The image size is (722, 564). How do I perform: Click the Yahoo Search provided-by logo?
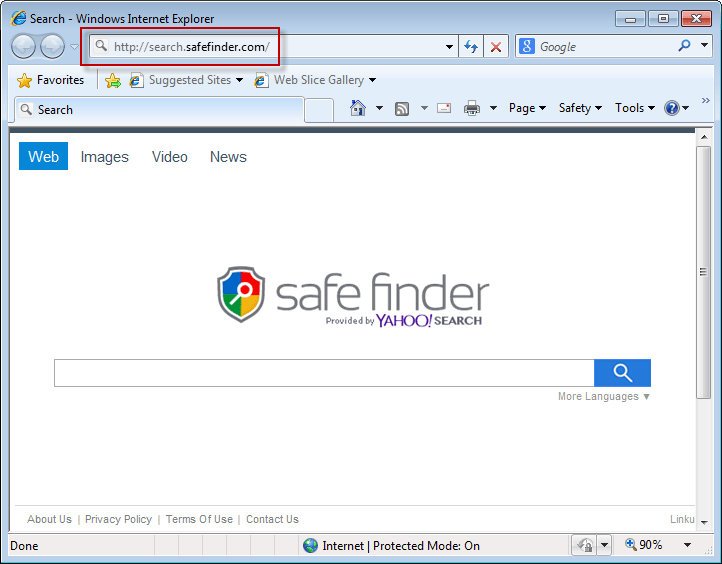coord(403,320)
